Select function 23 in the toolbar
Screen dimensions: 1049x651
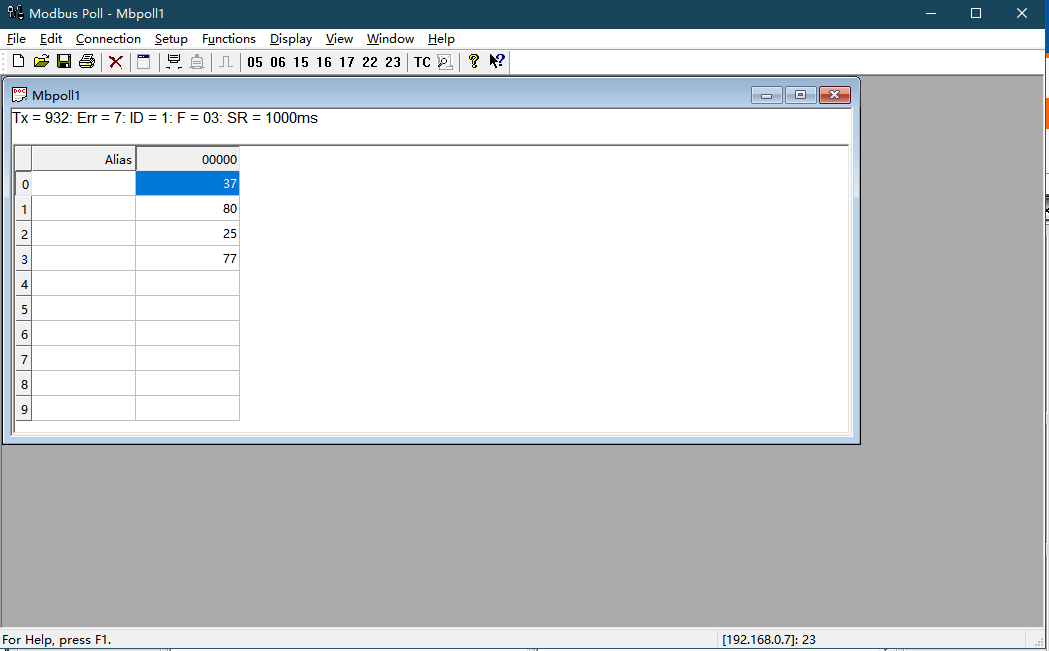coord(393,62)
